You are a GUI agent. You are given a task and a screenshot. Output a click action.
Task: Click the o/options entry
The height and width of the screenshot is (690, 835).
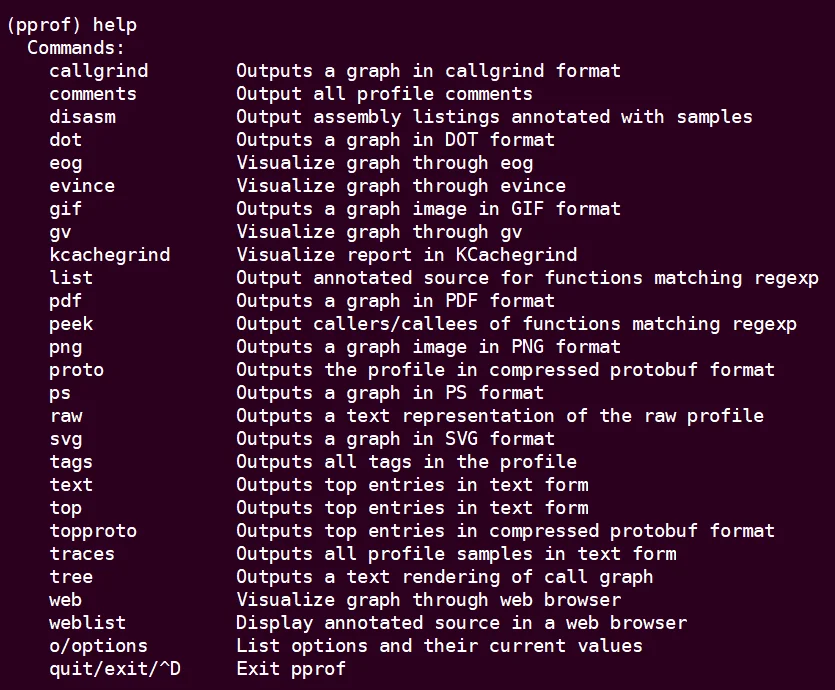[x=99, y=646]
